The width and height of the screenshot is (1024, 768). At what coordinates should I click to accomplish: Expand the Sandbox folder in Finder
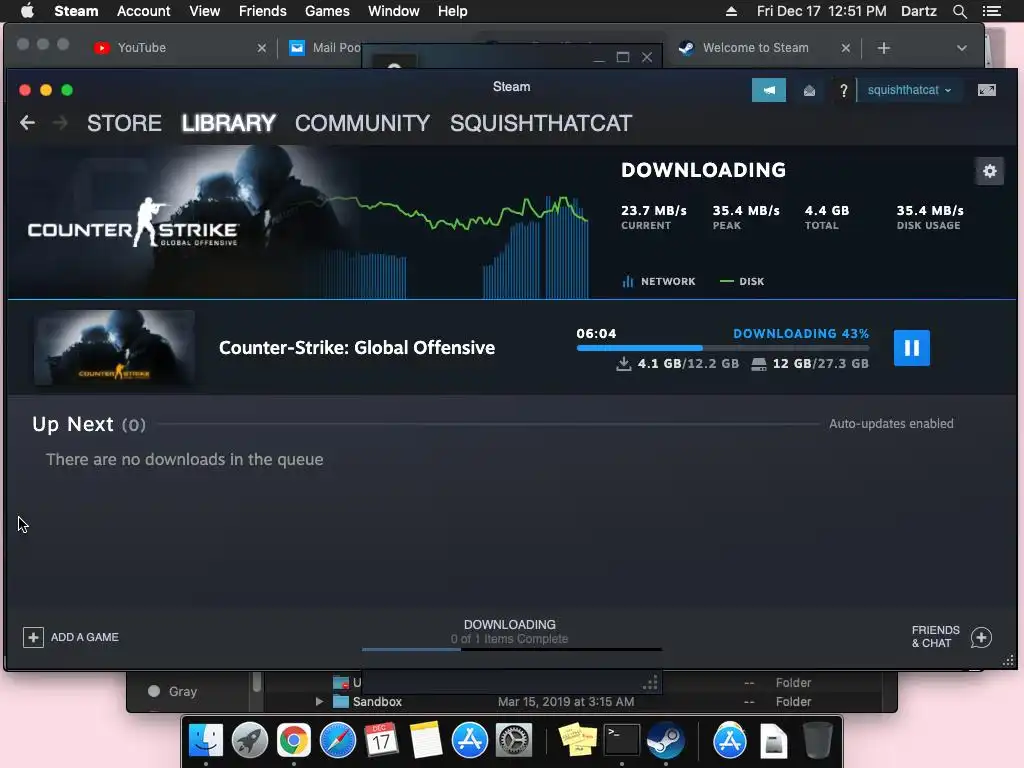coord(319,701)
